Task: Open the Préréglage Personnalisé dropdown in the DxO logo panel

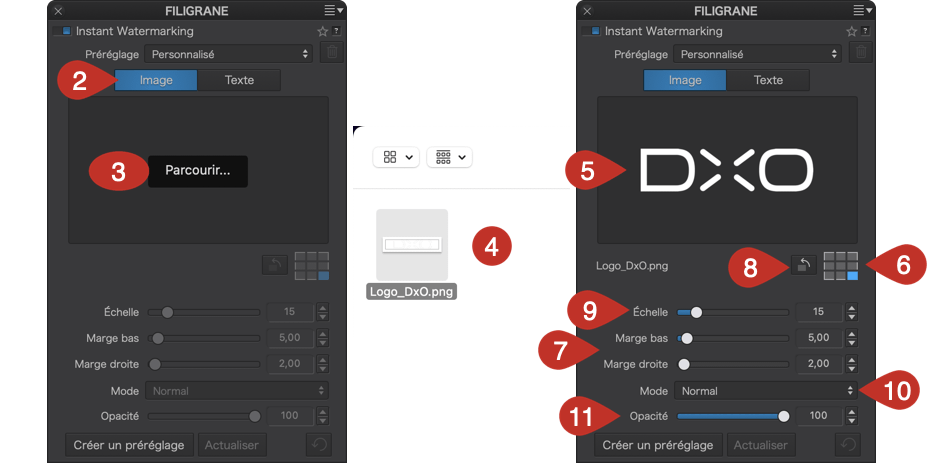Action: coord(757,53)
